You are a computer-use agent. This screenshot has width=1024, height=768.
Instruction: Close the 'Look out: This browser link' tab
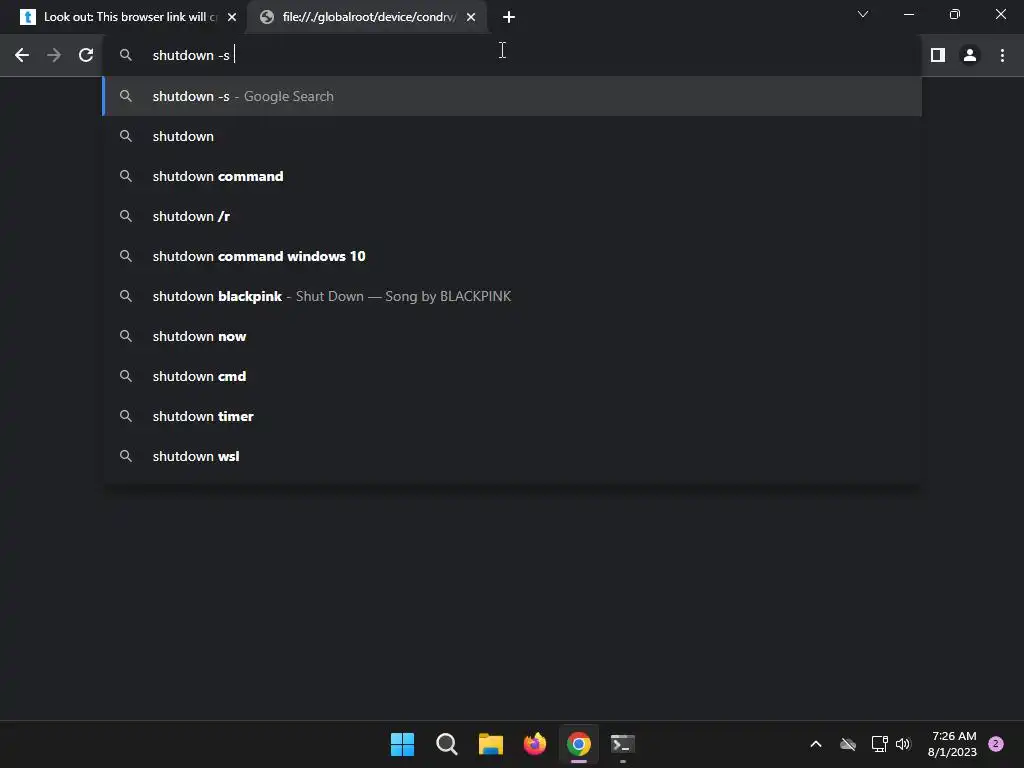(x=232, y=17)
